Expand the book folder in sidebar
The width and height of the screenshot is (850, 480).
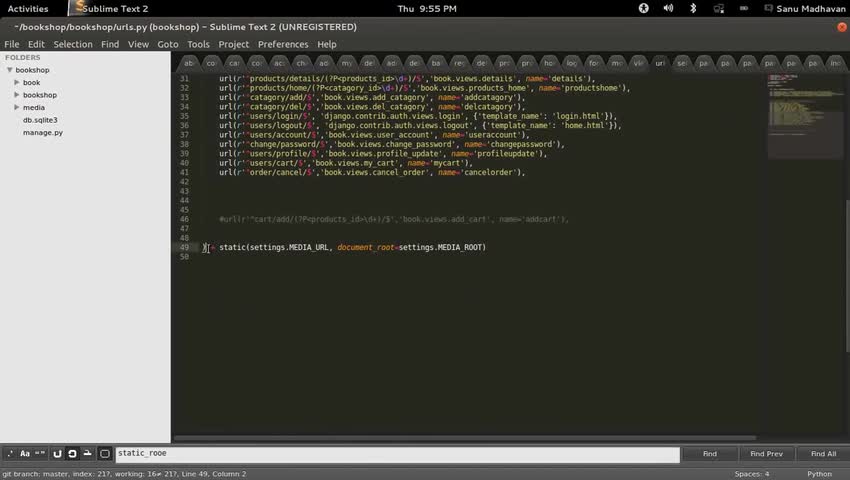(x=17, y=83)
